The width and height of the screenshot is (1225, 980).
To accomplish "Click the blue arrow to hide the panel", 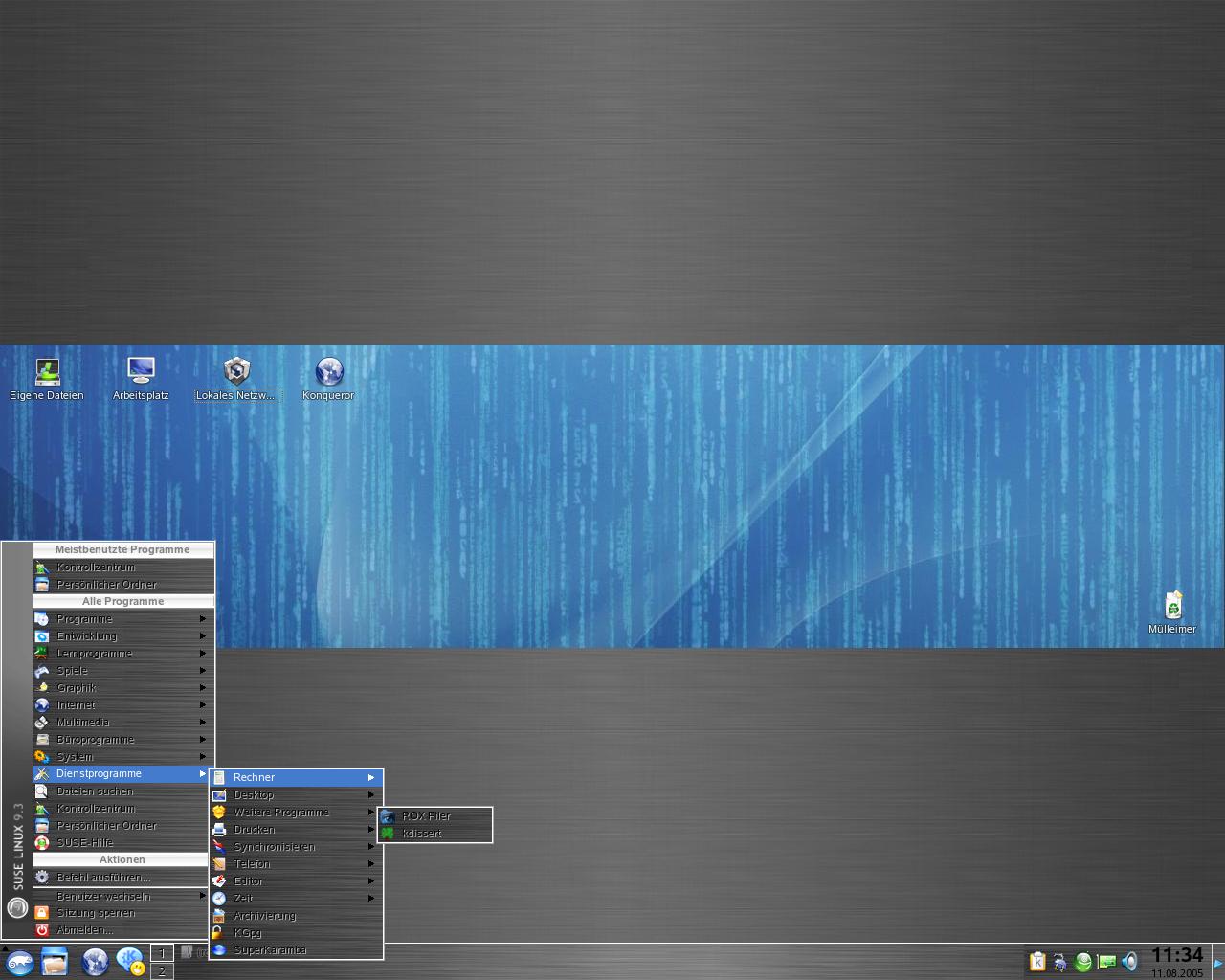I will (1218, 962).
